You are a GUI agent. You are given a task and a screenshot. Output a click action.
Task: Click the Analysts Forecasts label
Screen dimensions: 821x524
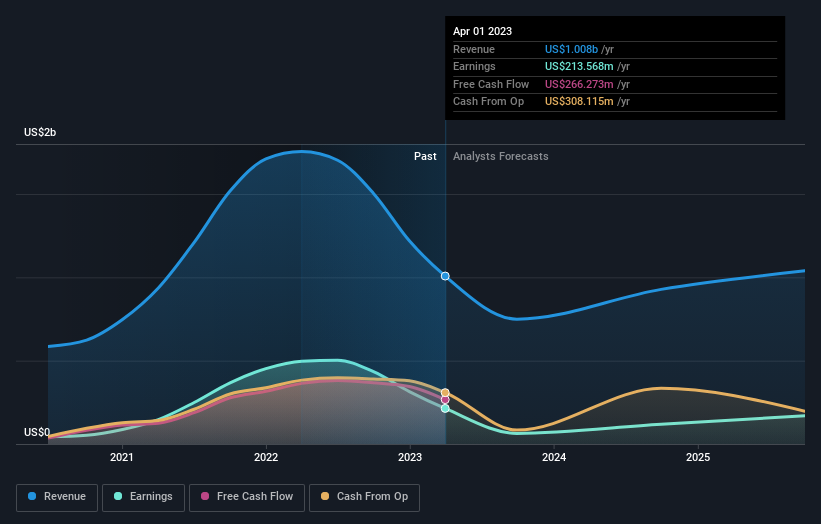pyautogui.click(x=501, y=157)
